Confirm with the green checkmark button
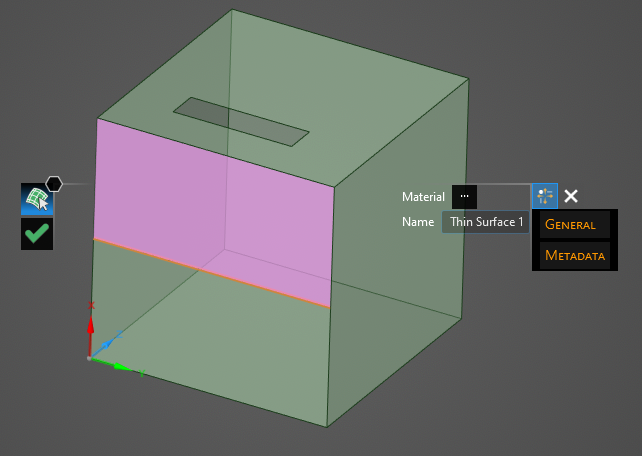The image size is (642, 456). click(x=37, y=234)
